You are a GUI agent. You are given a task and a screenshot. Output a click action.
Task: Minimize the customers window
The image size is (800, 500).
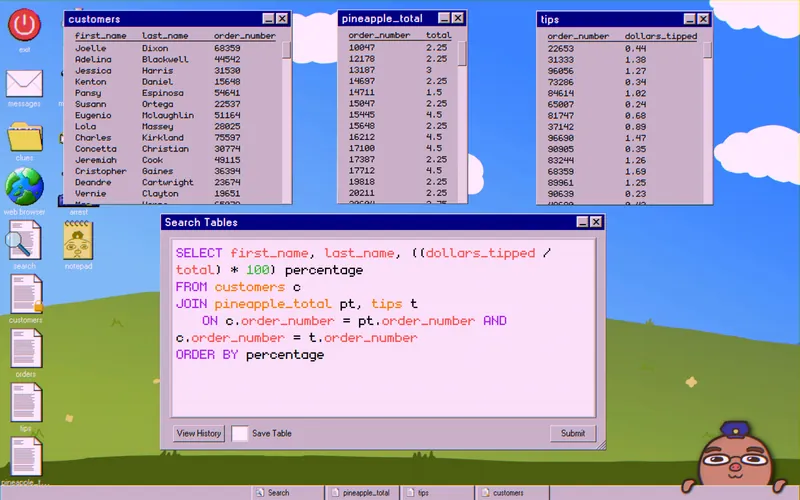coord(268,19)
